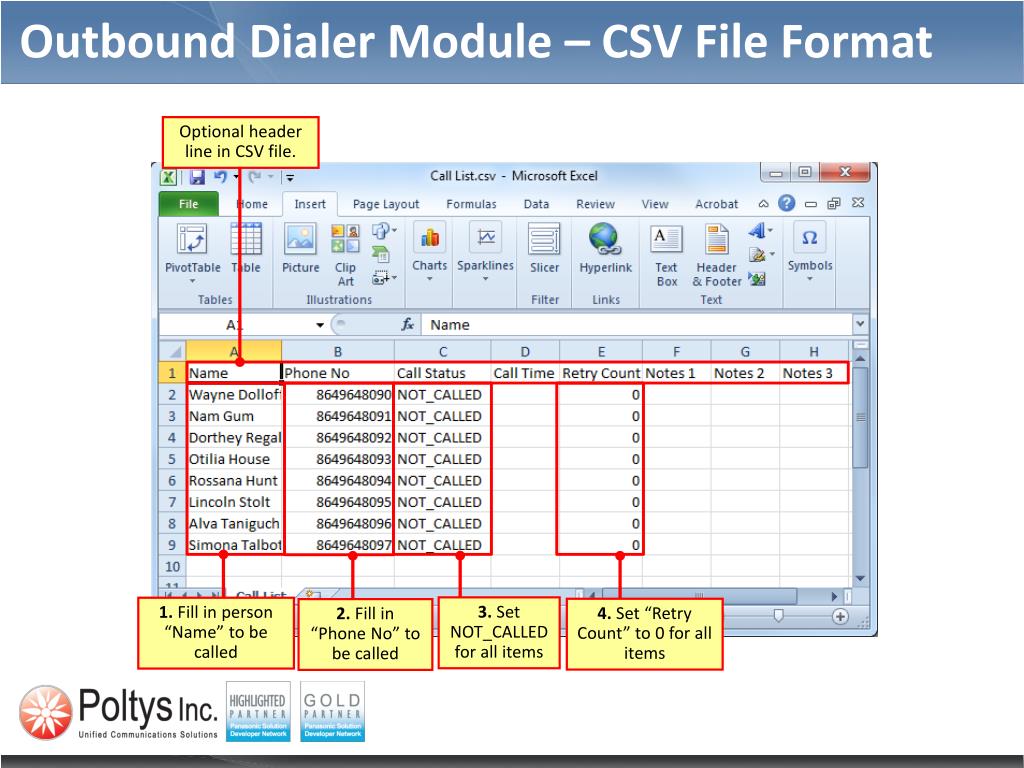Screen dimensions: 1024x768
Task: Switch to the Review tab
Action: point(595,204)
